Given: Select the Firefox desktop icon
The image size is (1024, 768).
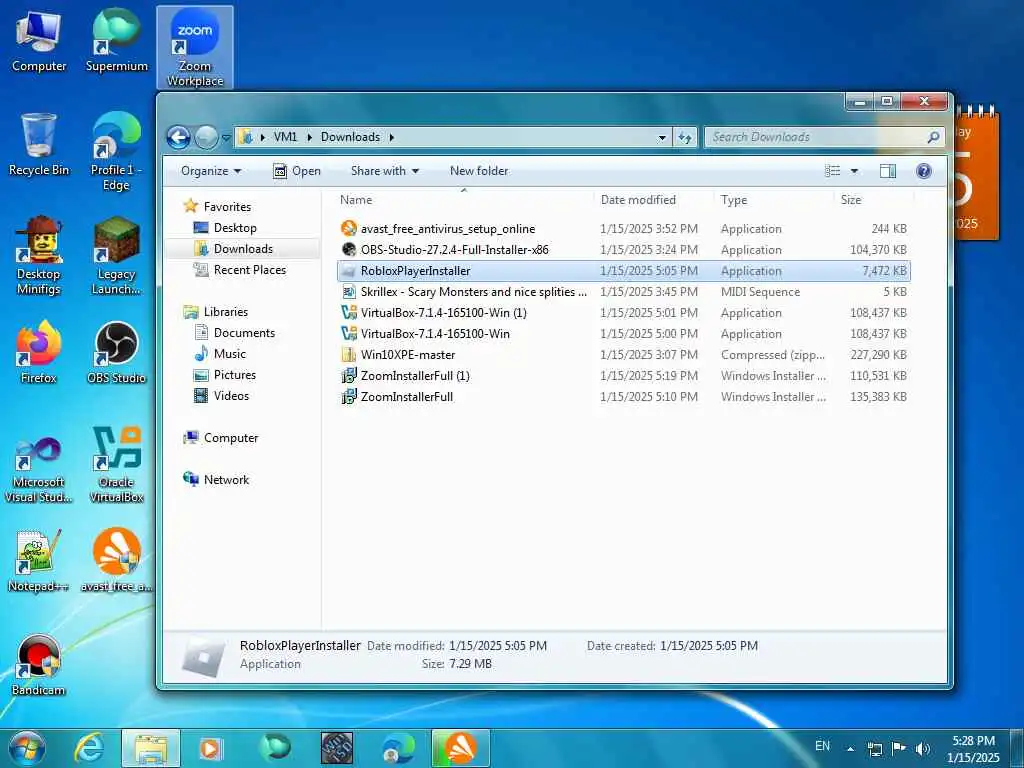Looking at the screenshot, I should tap(39, 353).
